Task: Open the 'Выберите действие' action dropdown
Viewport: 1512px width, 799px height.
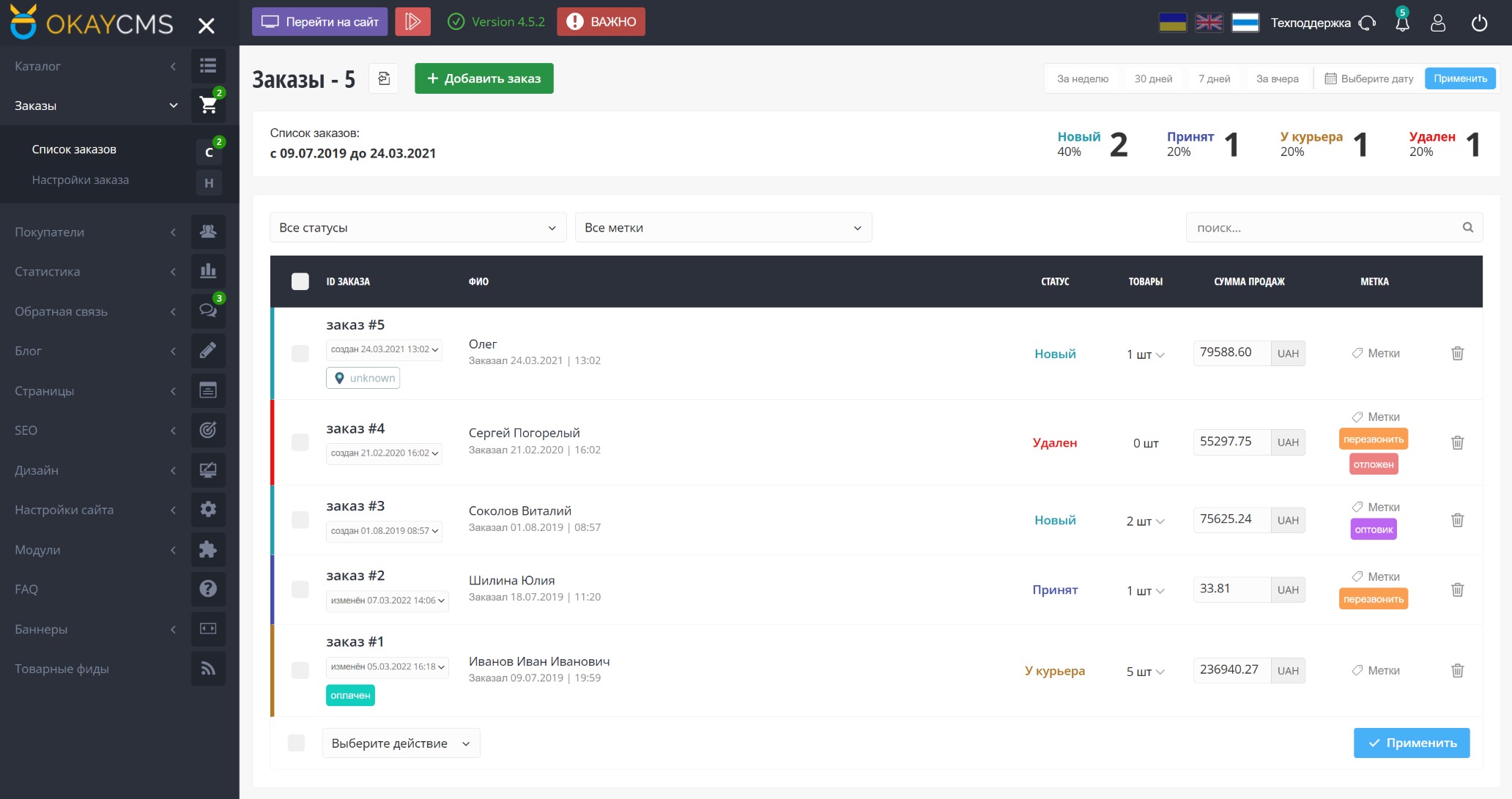Action: (x=401, y=743)
